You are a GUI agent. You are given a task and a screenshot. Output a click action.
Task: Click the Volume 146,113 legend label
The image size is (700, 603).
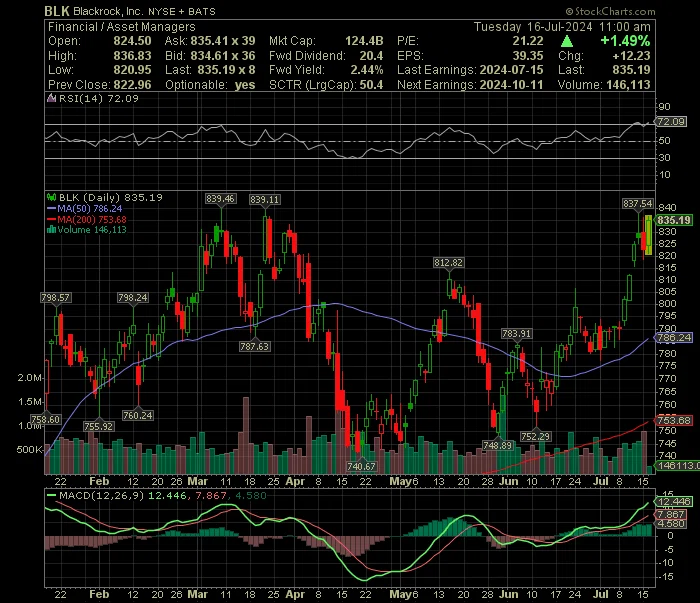click(x=92, y=230)
